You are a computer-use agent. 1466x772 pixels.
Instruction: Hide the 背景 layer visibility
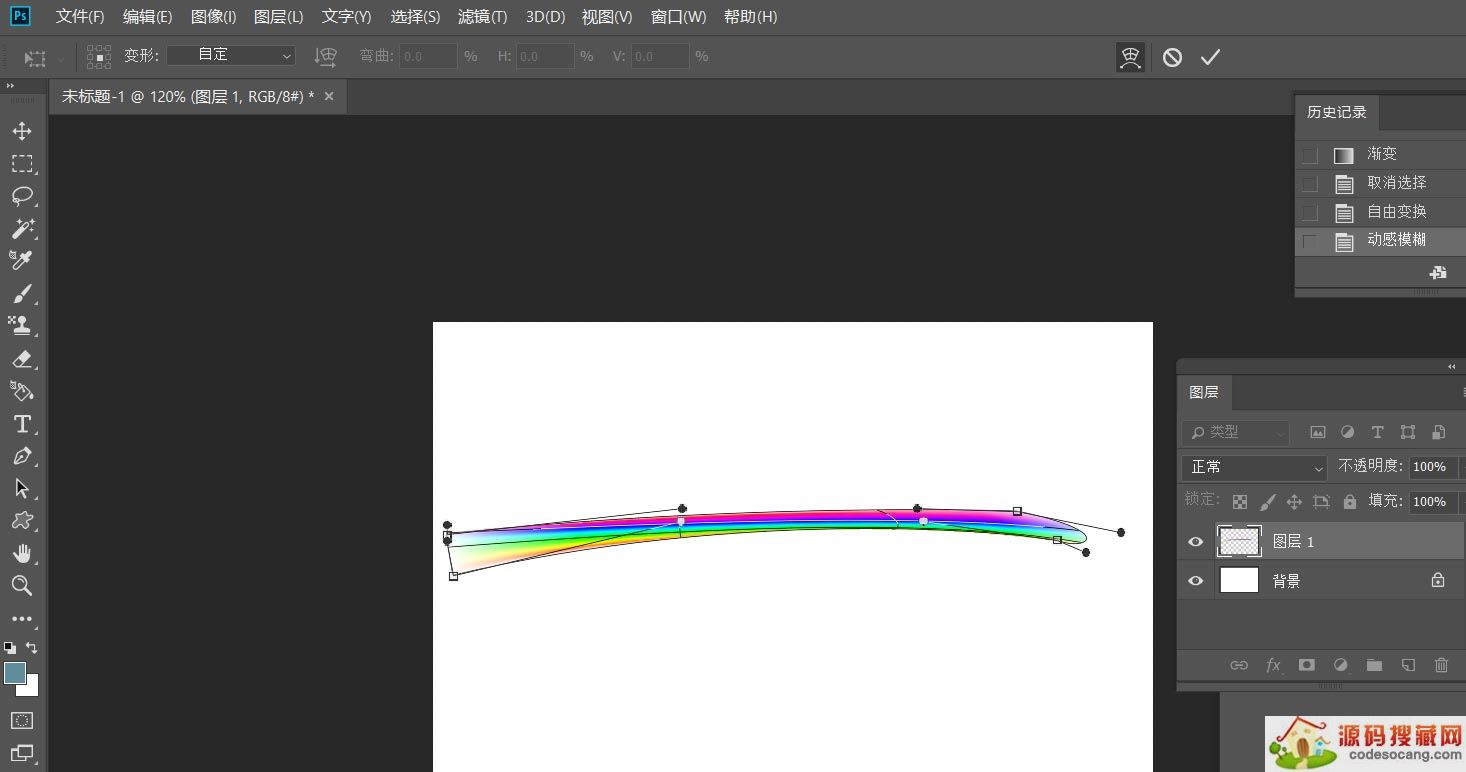(1195, 581)
